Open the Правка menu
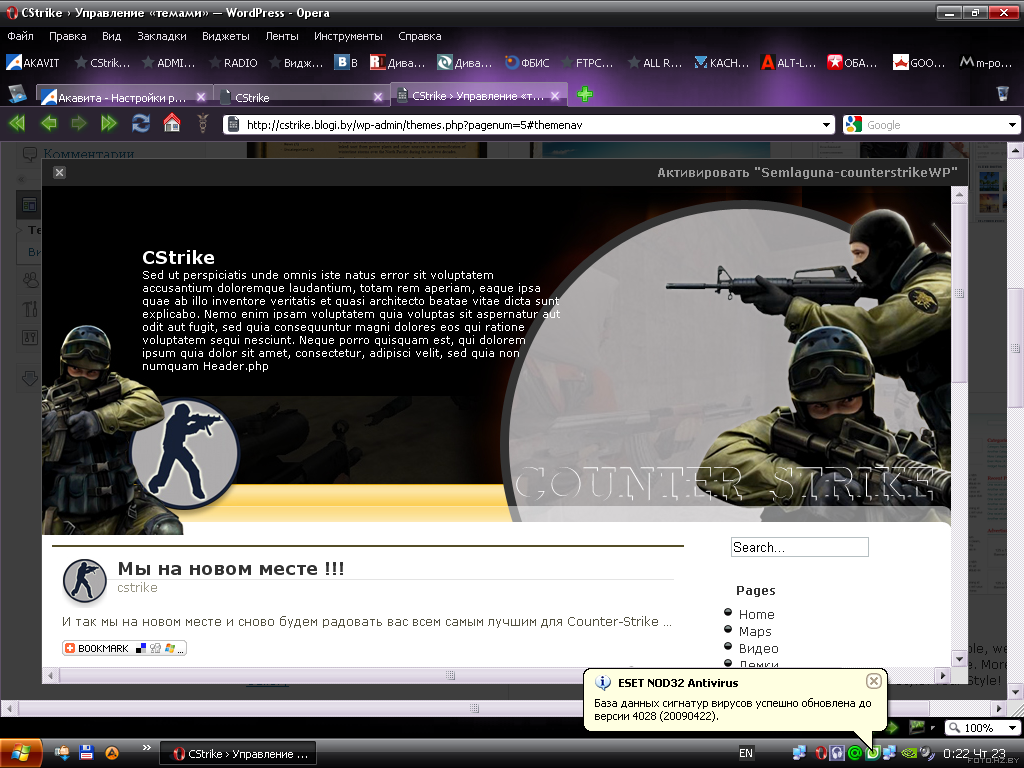This screenshot has width=1024, height=768. 67,36
